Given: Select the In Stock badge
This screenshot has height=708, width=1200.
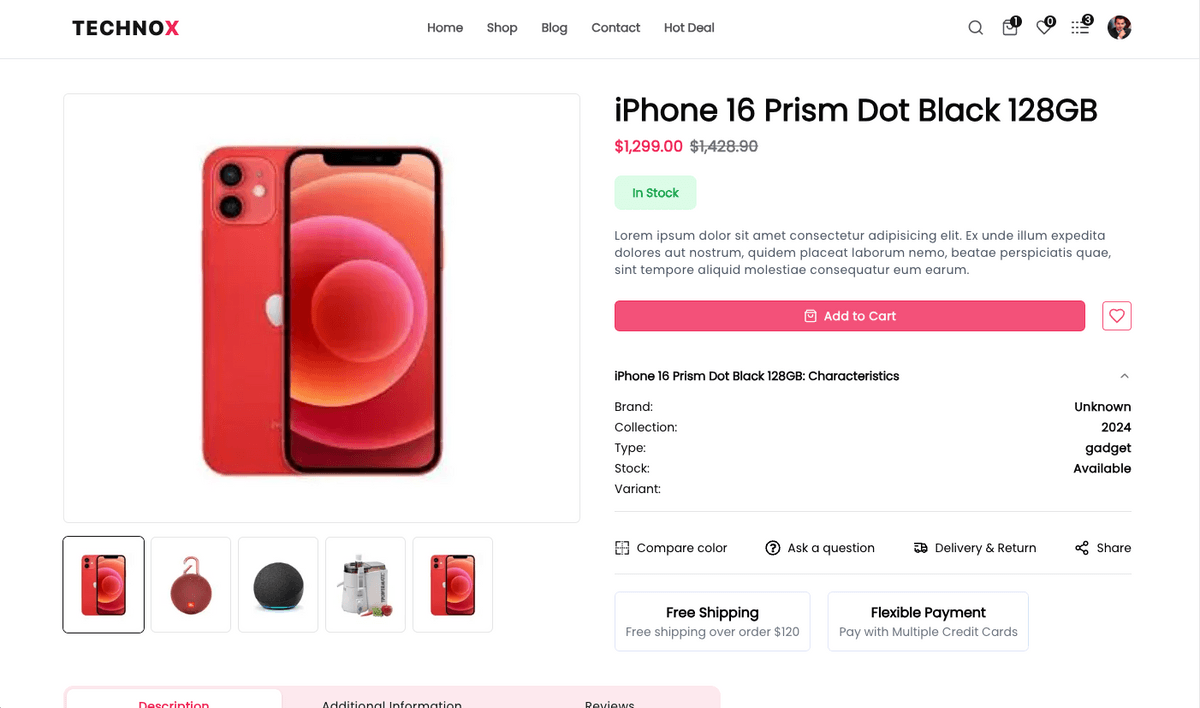Looking at the screenshot, I should (655, 192).
